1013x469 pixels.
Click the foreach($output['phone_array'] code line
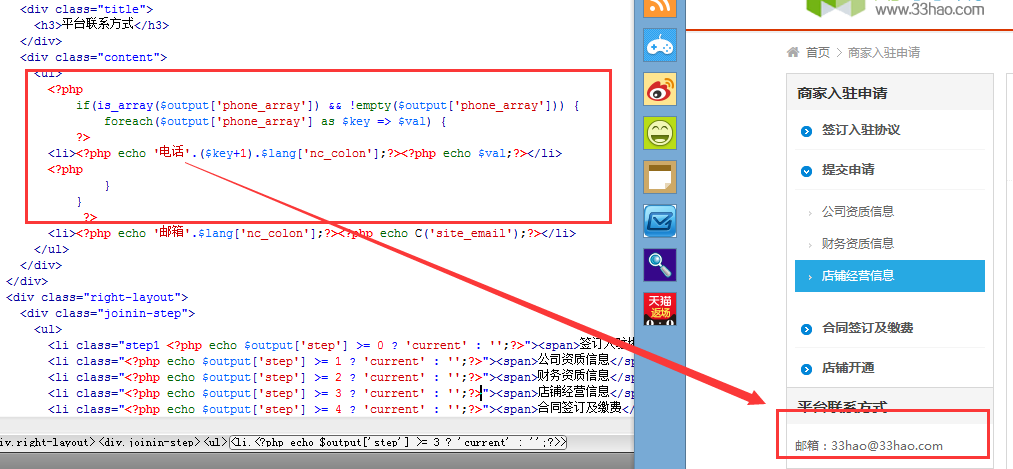pyautogui.click(x=276, y=121)
